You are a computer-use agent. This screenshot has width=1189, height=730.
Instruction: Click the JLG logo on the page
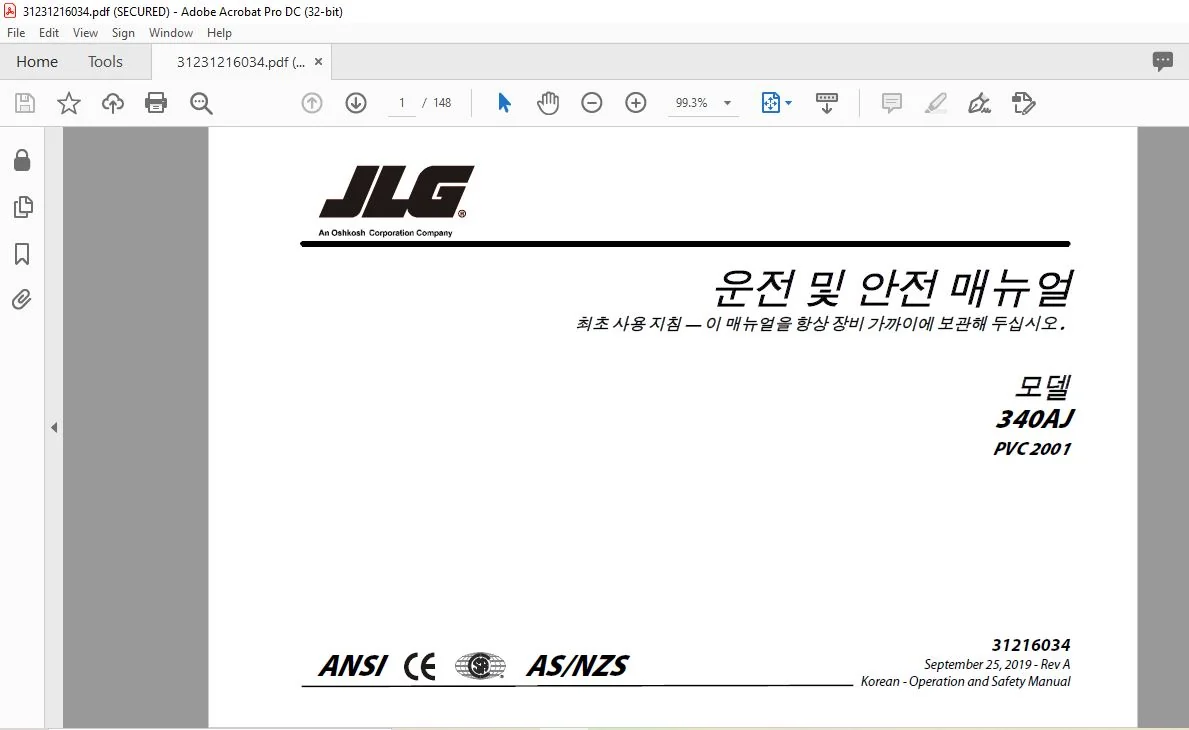click(x=396, y=192)
